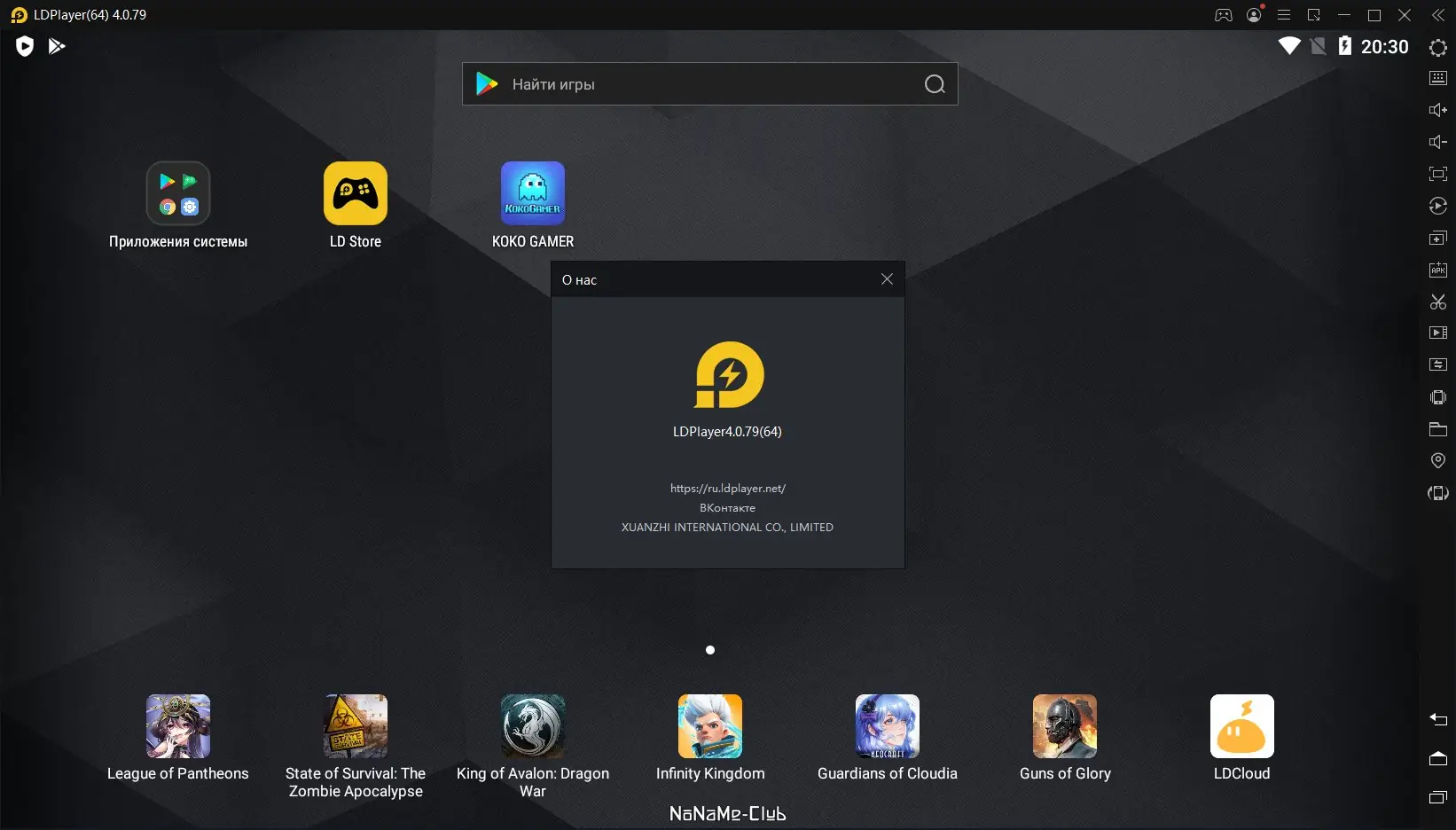Launch the LD Store app
The width and height of the screenshot is (1456, 830).
[x=356, y=206]
